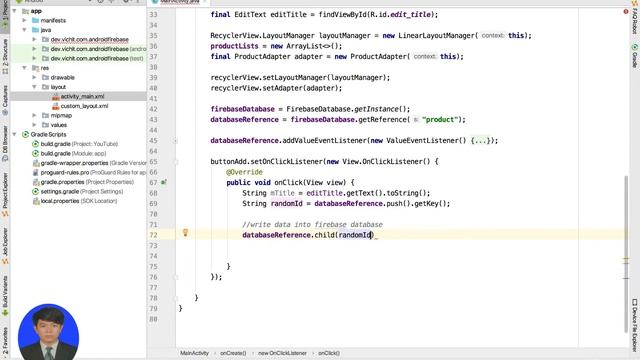Click the custom_layout.xml file icon
The image size is (640, 360).
click(x=56, y=106)
